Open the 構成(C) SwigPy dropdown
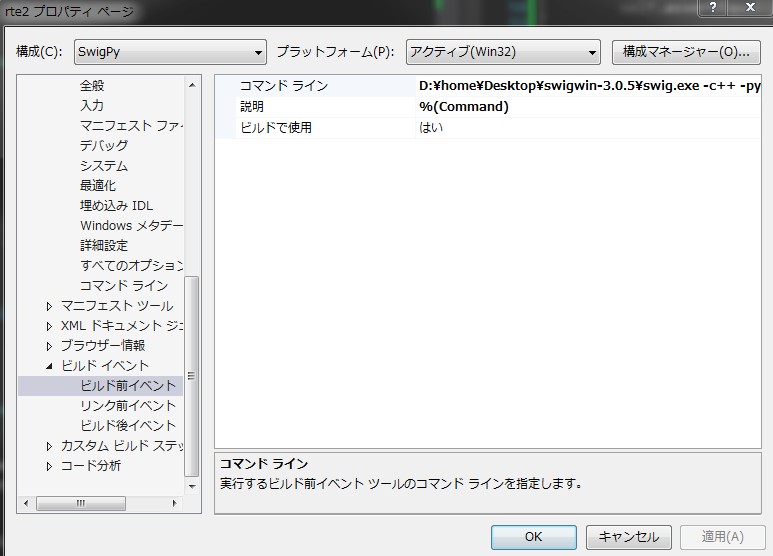This screenshot has width=773, height=556. tap(170, 52)
